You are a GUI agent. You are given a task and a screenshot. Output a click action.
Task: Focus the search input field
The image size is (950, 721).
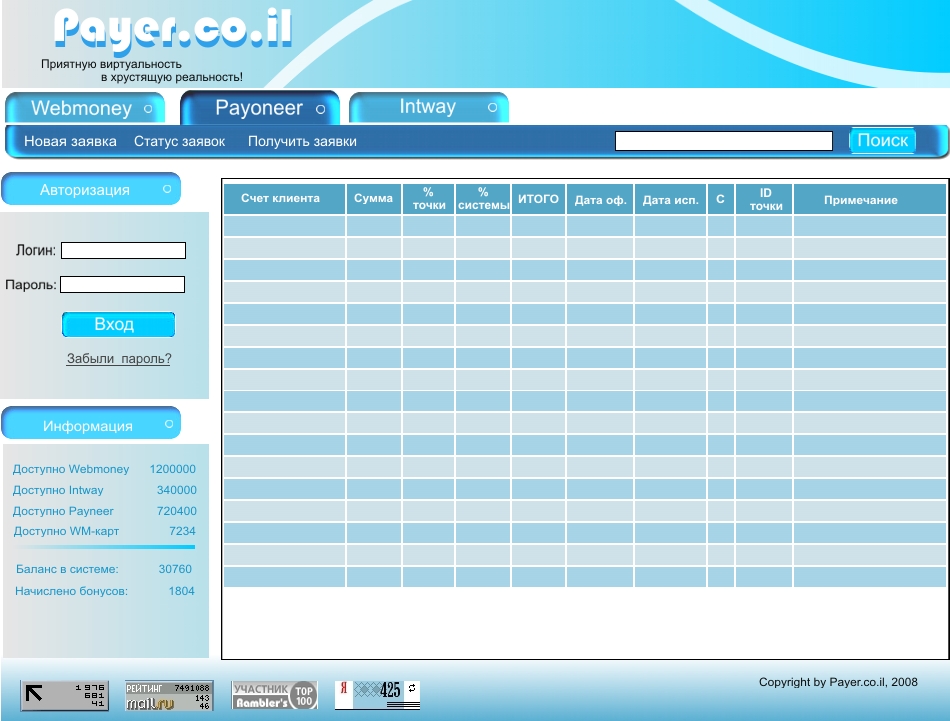(724, 141)
